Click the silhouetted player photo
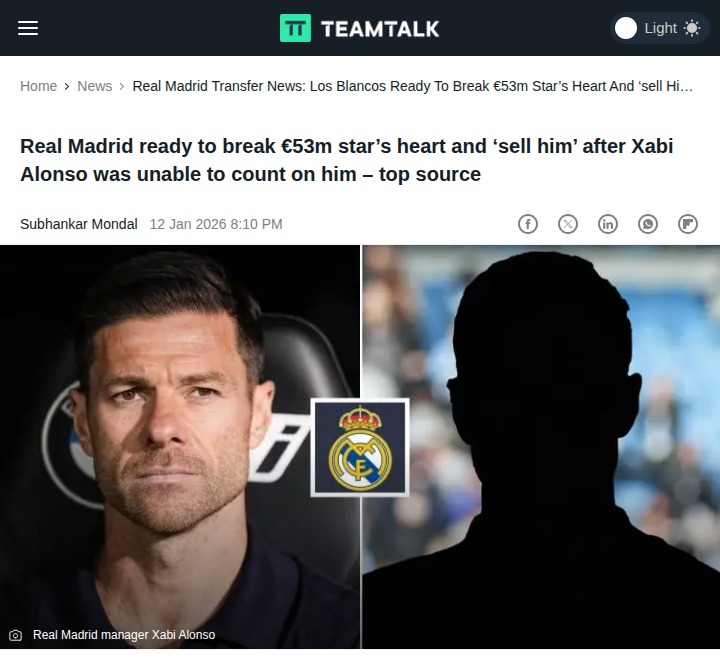Viewport: 720px width, 662px height. click(x=541, y=447)
